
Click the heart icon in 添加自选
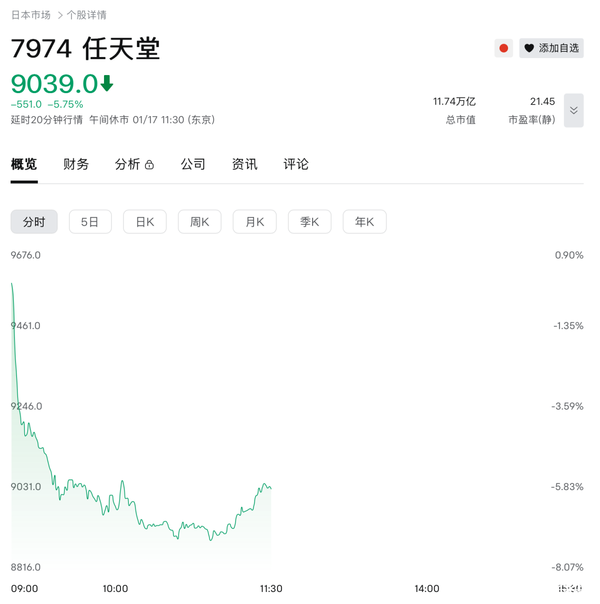point(529,48)
